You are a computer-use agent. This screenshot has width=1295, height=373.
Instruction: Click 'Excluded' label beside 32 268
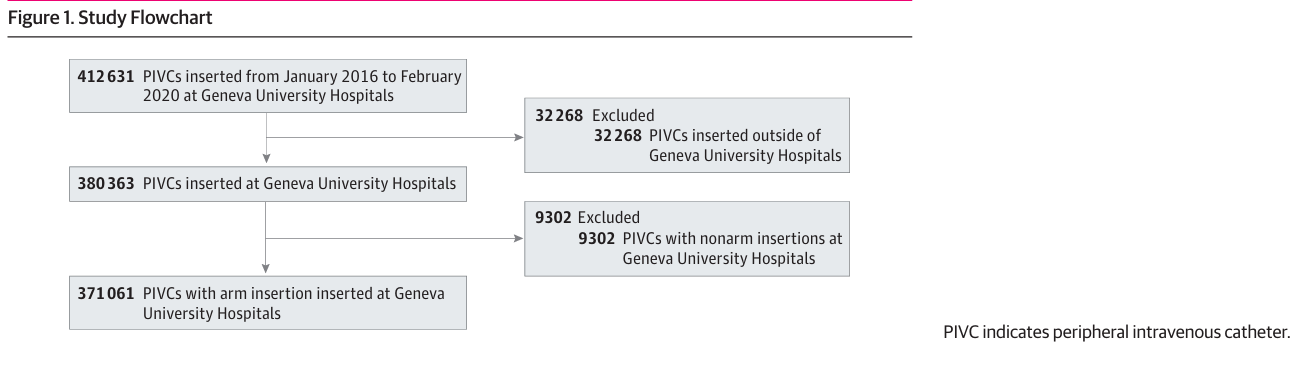coord(623,116)
